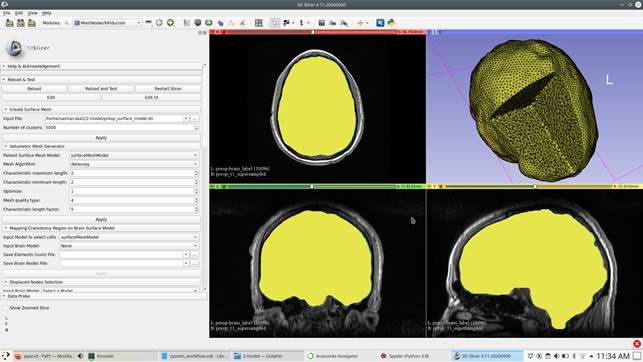643x362 pixels.
Task: Switch to Spyder (Python 3.8) taskbar item
Action: 413,356
